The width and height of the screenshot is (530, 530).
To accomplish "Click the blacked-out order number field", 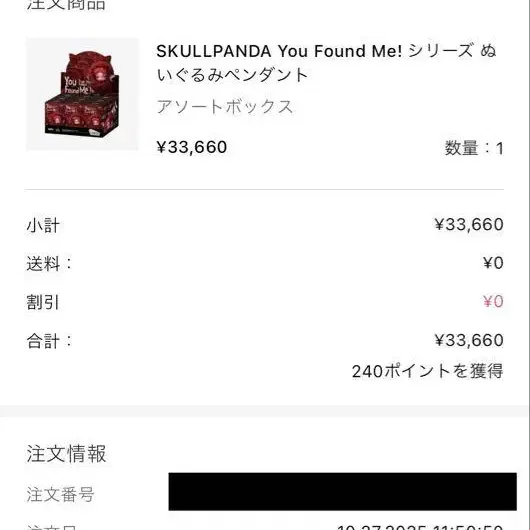I will click(342, 491).
